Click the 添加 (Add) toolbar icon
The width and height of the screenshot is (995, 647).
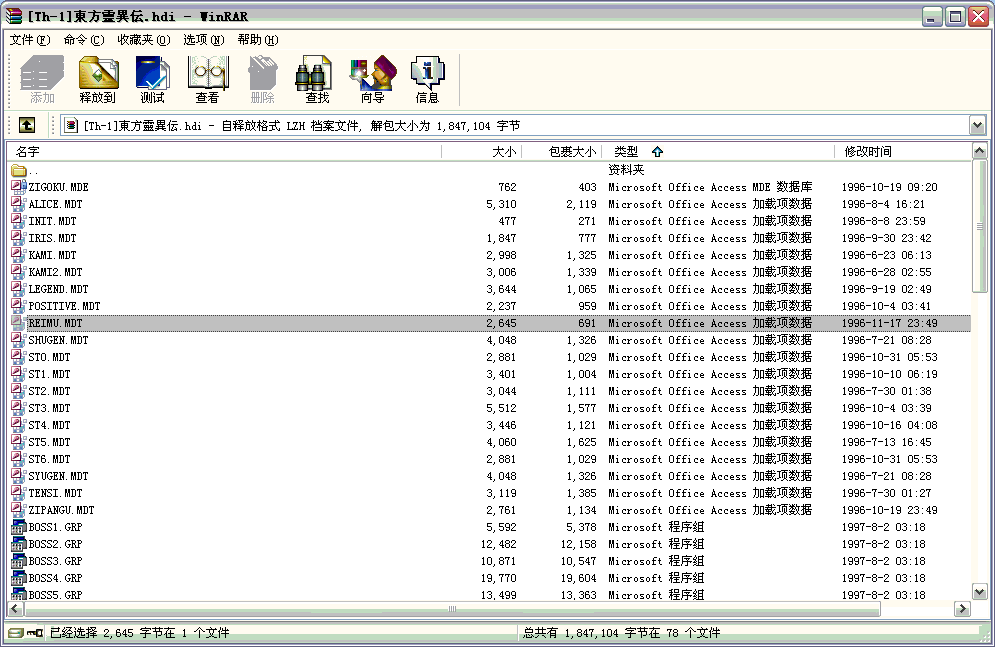42,79
